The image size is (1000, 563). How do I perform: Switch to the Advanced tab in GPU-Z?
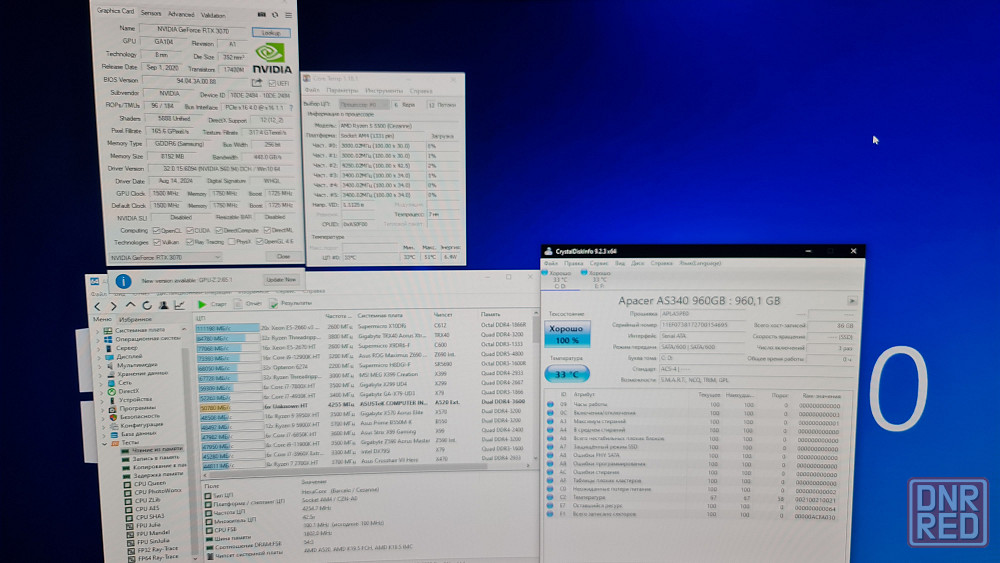(x=181, y=14)
